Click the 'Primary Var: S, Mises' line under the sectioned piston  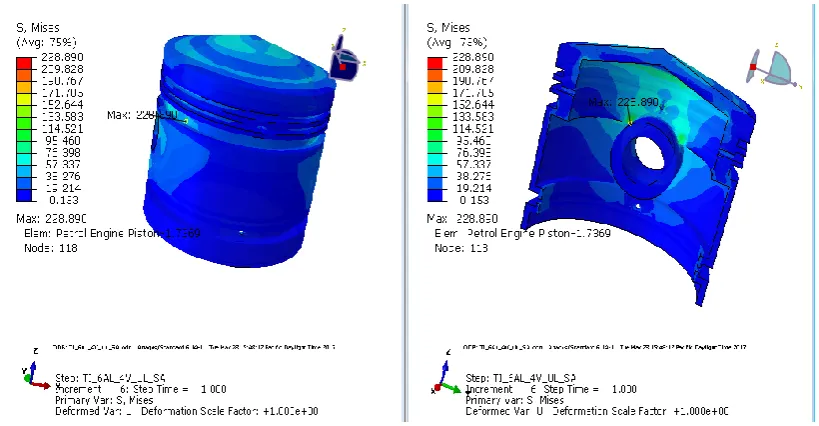click(514, 400)
